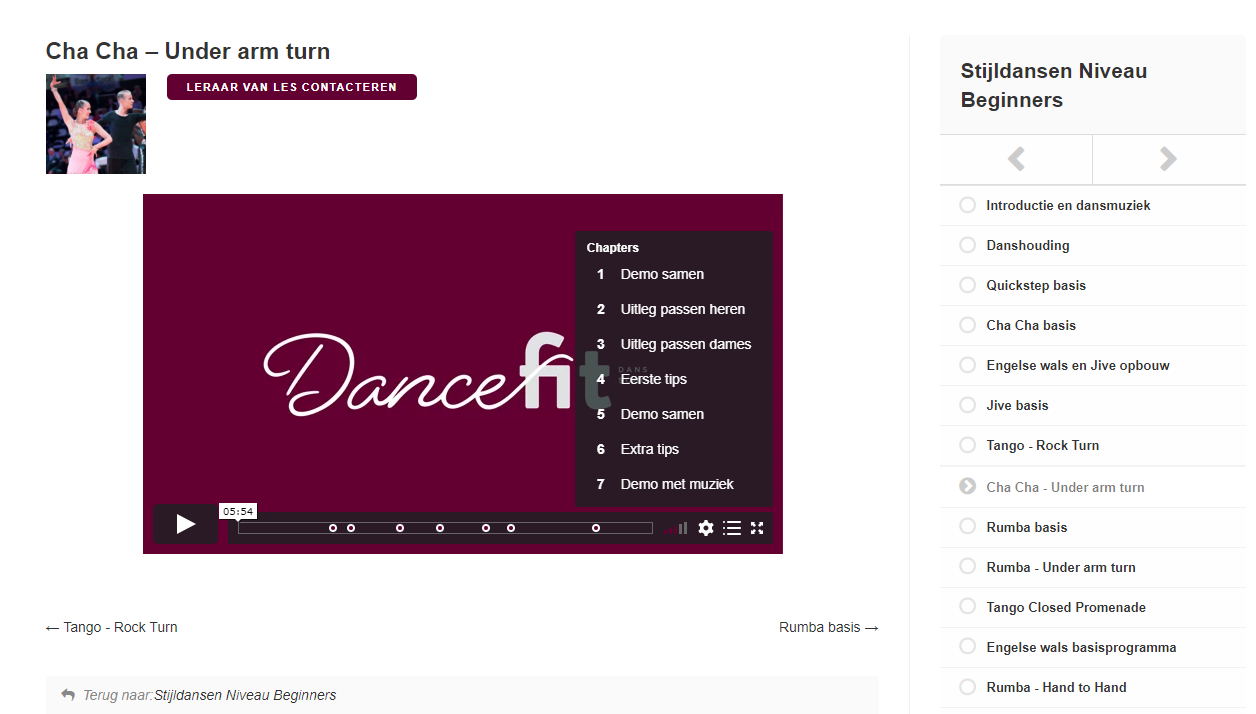Screen dimensions: 1256x714
Task: Open next lesson link Rumba basis
Action: pos(829,627)
